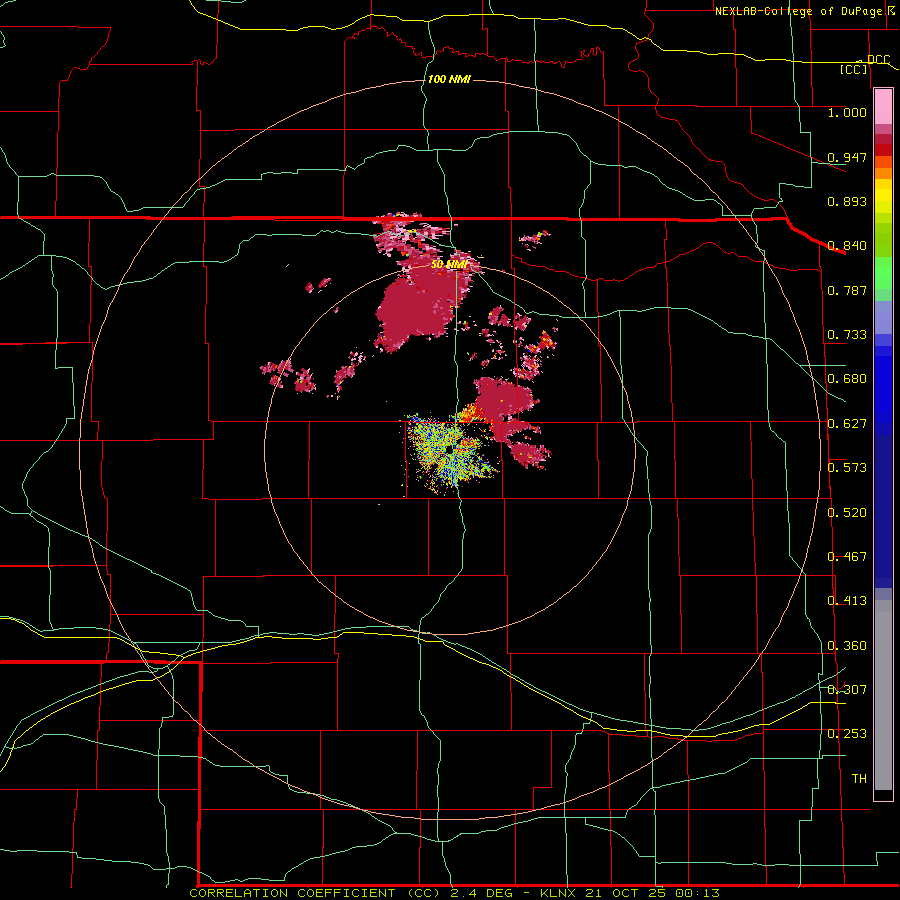Click the TH threshold label on the scale
Image resolution: width=900 pixels, height=900 pixels.
tap(859, 779)
